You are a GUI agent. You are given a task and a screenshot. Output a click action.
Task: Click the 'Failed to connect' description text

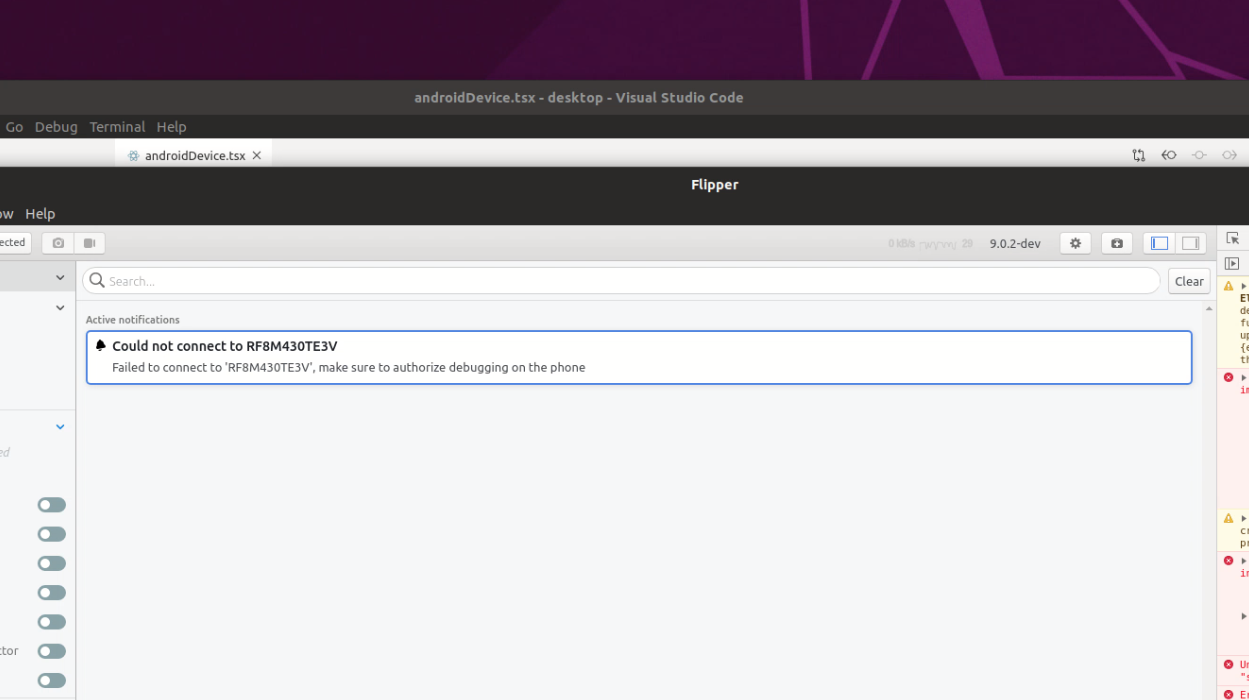click(349, 367)
